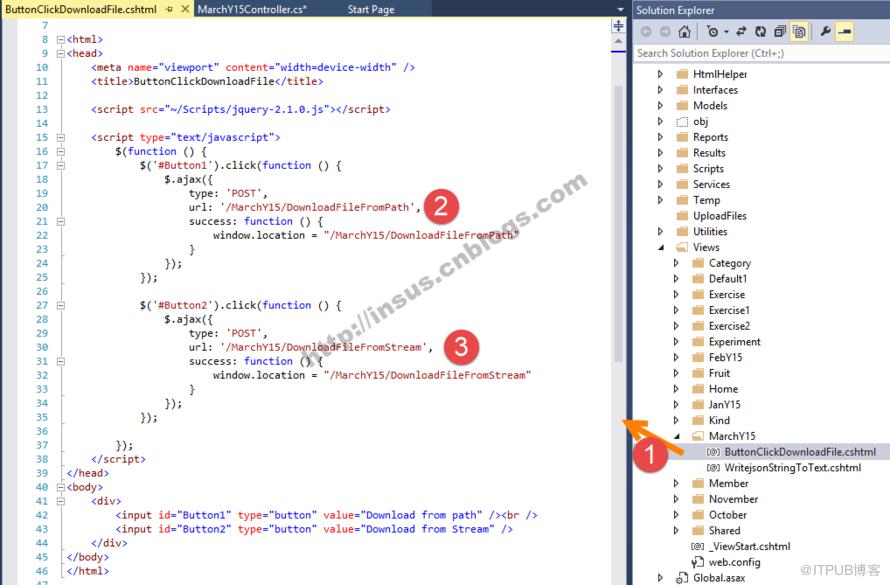Select ButtonClickDownloadFile.cshtml in Solution Explorer

(x=800, y=452)
